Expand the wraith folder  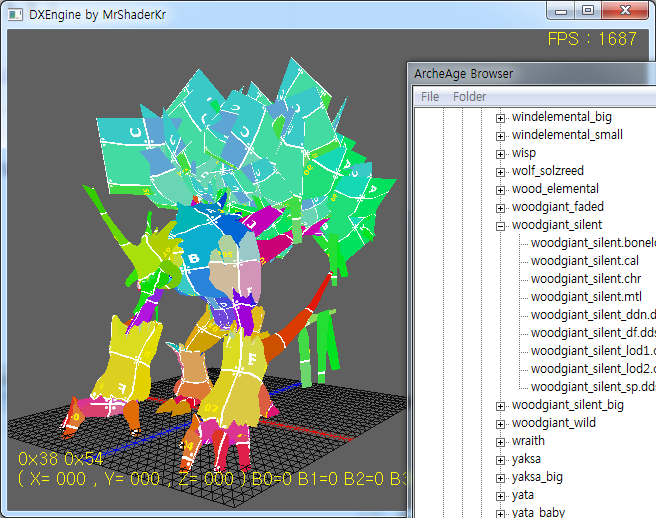(500, 442)
